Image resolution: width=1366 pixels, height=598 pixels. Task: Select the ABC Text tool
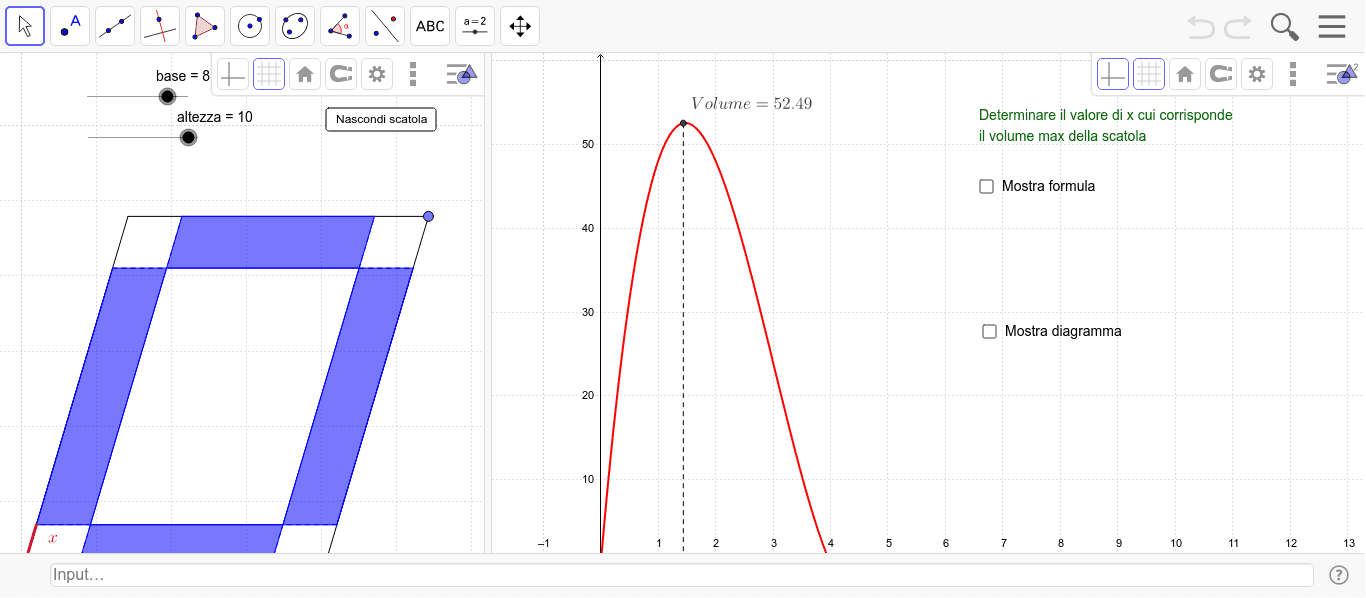coord(430,26)
